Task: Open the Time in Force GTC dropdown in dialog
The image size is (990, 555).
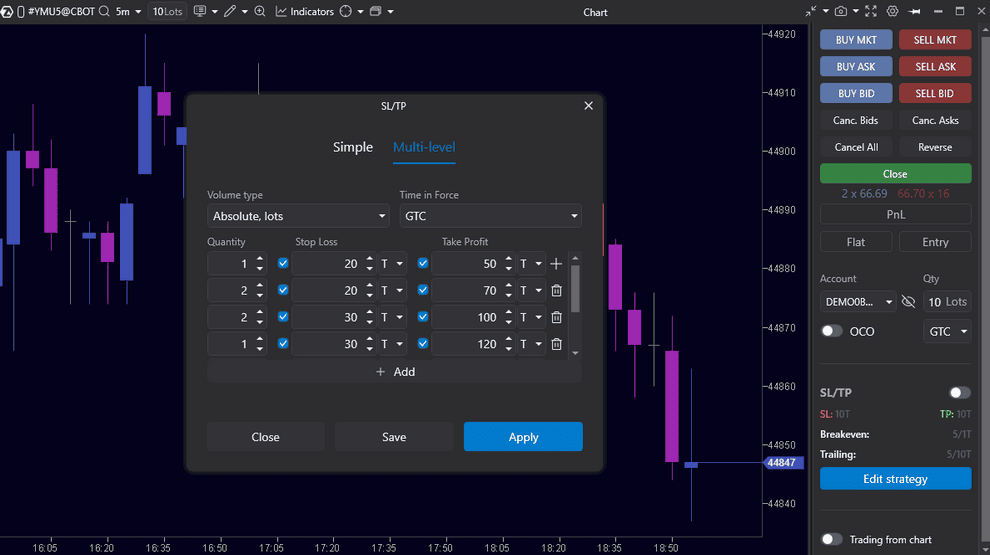Action: (490, 216)
